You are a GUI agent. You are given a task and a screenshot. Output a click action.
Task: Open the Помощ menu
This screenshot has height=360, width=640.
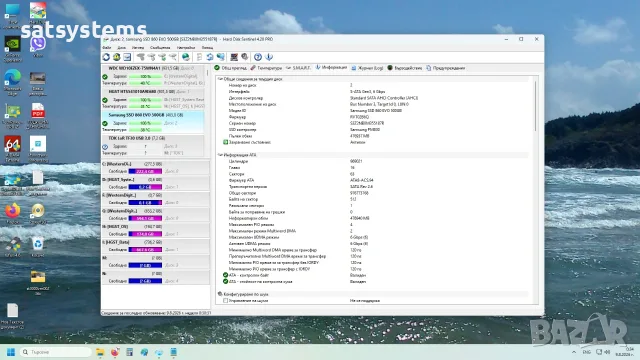[x=207, y=48]
